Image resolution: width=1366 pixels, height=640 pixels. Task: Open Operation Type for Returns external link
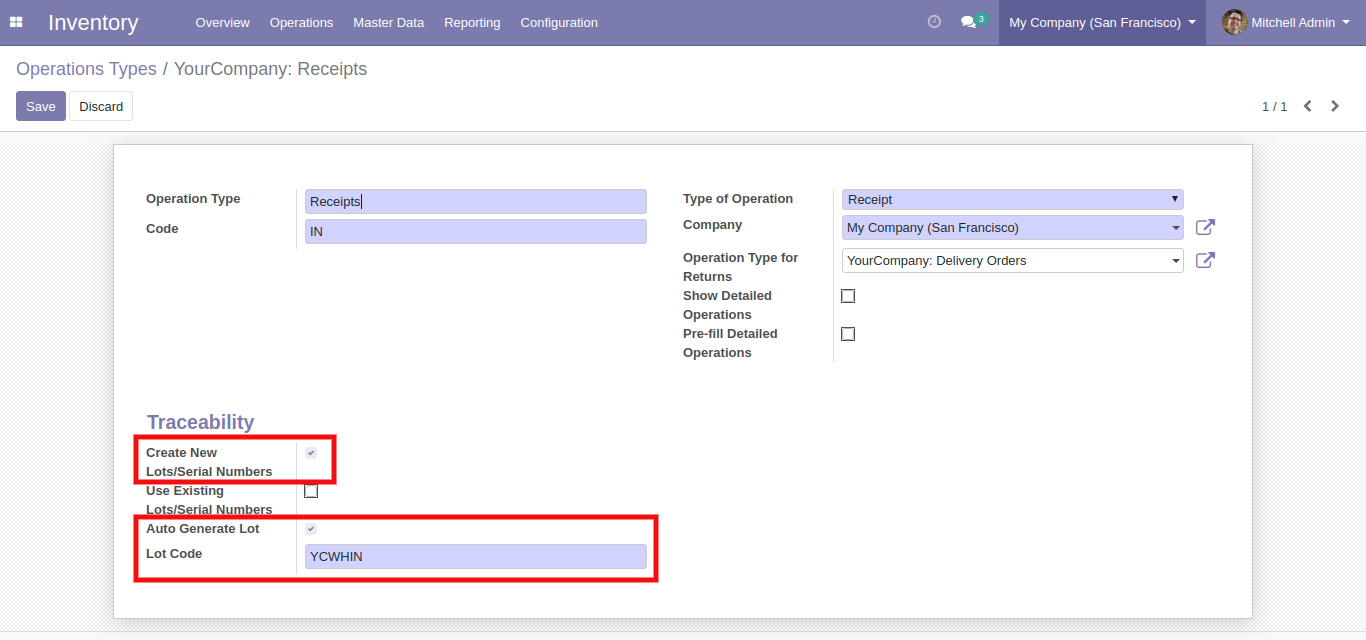1205,261
